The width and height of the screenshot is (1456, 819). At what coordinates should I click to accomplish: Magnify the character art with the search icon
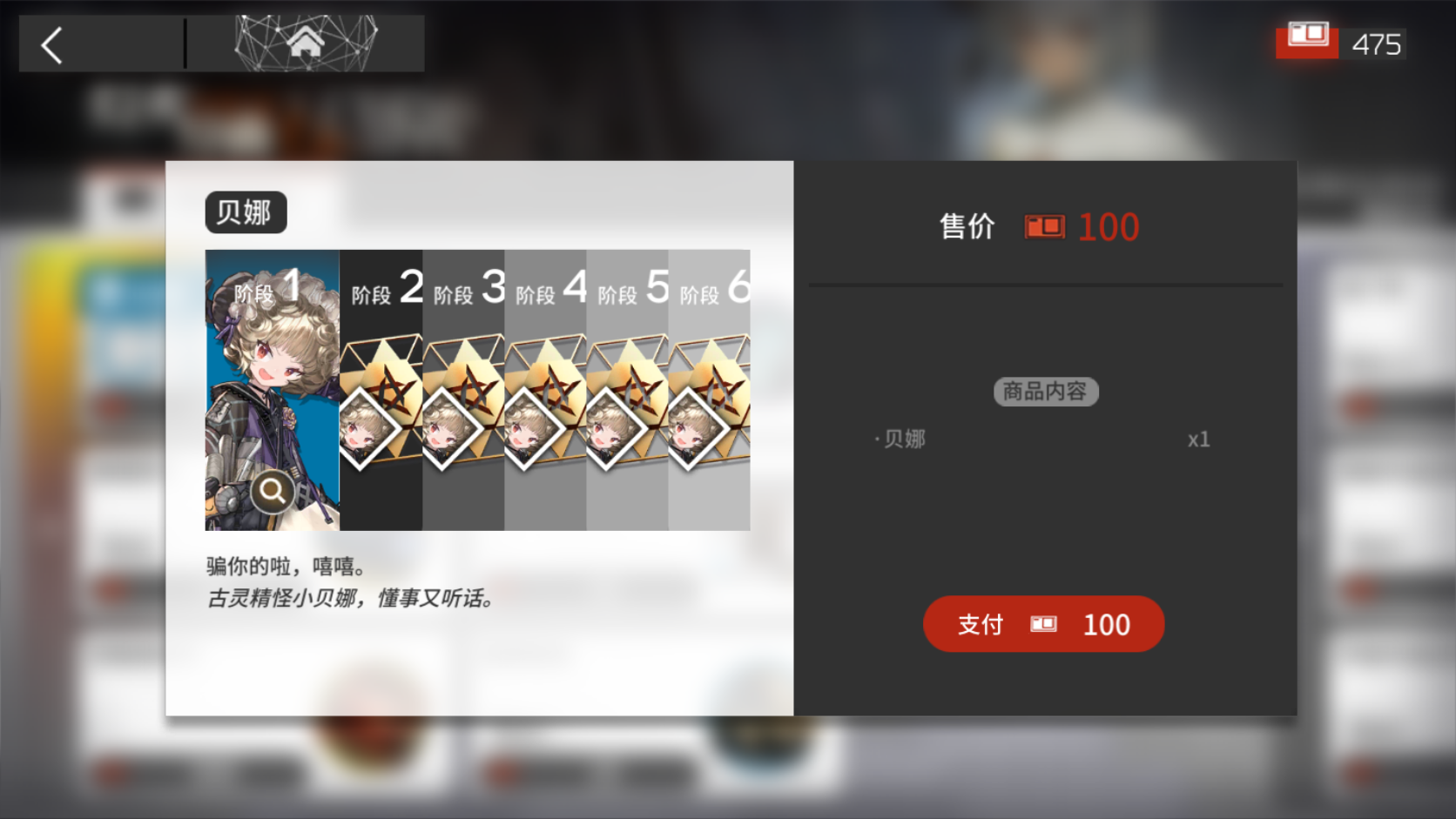[273, 492]
